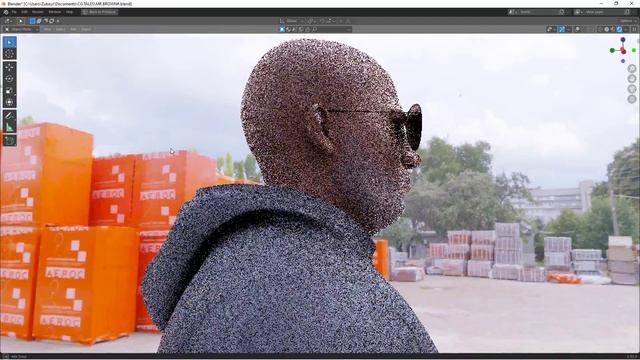The height and width of the screenshot is (360, 640).
Task: Select the Move tool
Action: (x=10, y=68)
